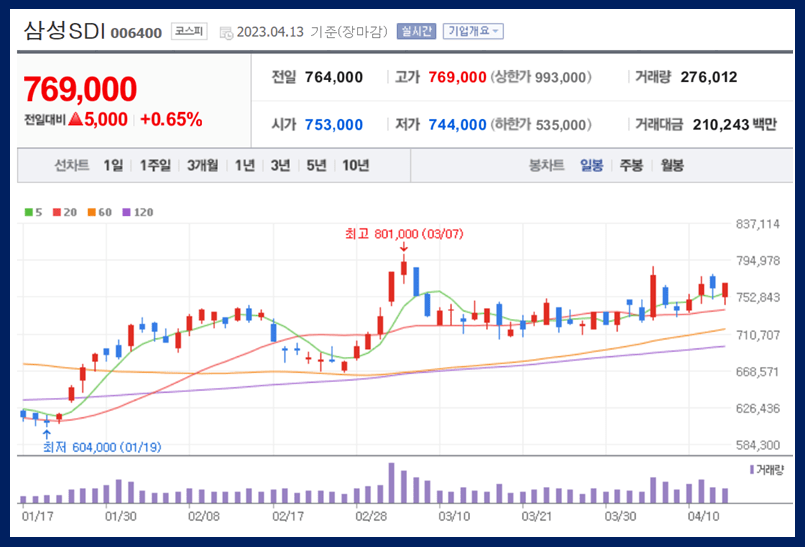Click the green 5-day average legend square
The width and height of the screenshot is (805, 547).
(x=28, y=212)
